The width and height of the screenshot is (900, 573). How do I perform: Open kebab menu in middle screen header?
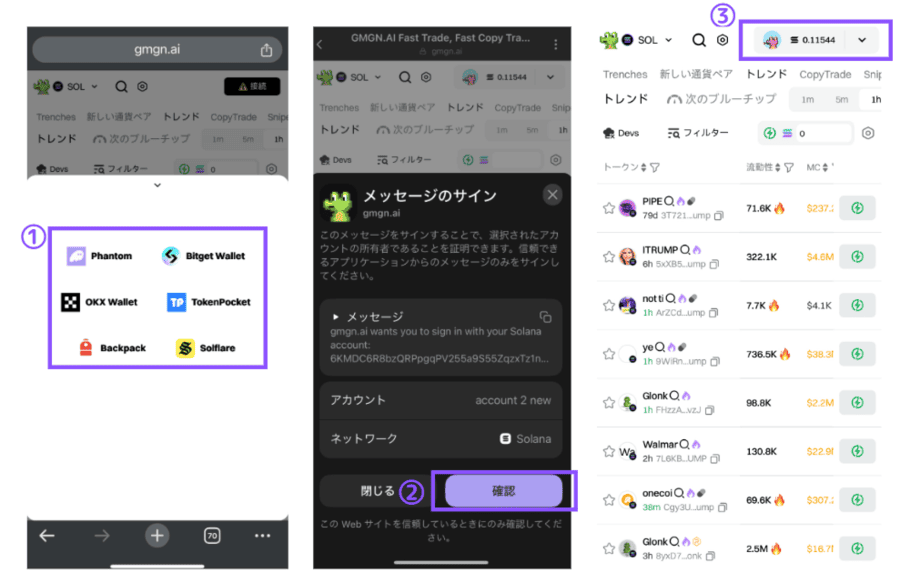pyautogui.click(x=556, y=44)
